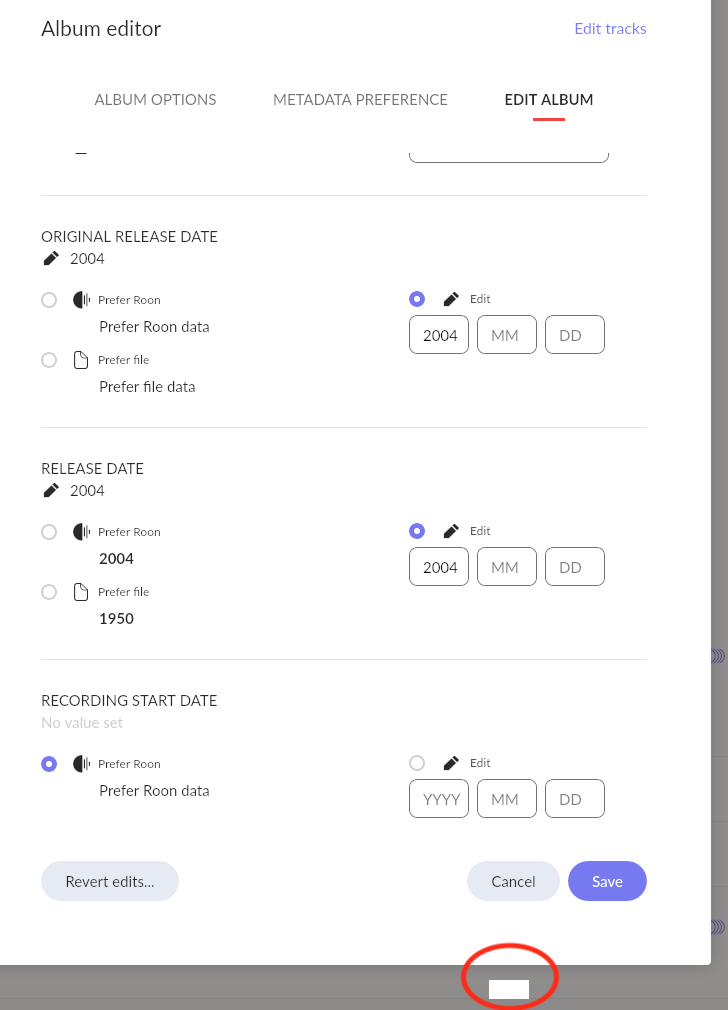
Task: Open Metadata Preference tab
Action: click(x=360, y=100)
